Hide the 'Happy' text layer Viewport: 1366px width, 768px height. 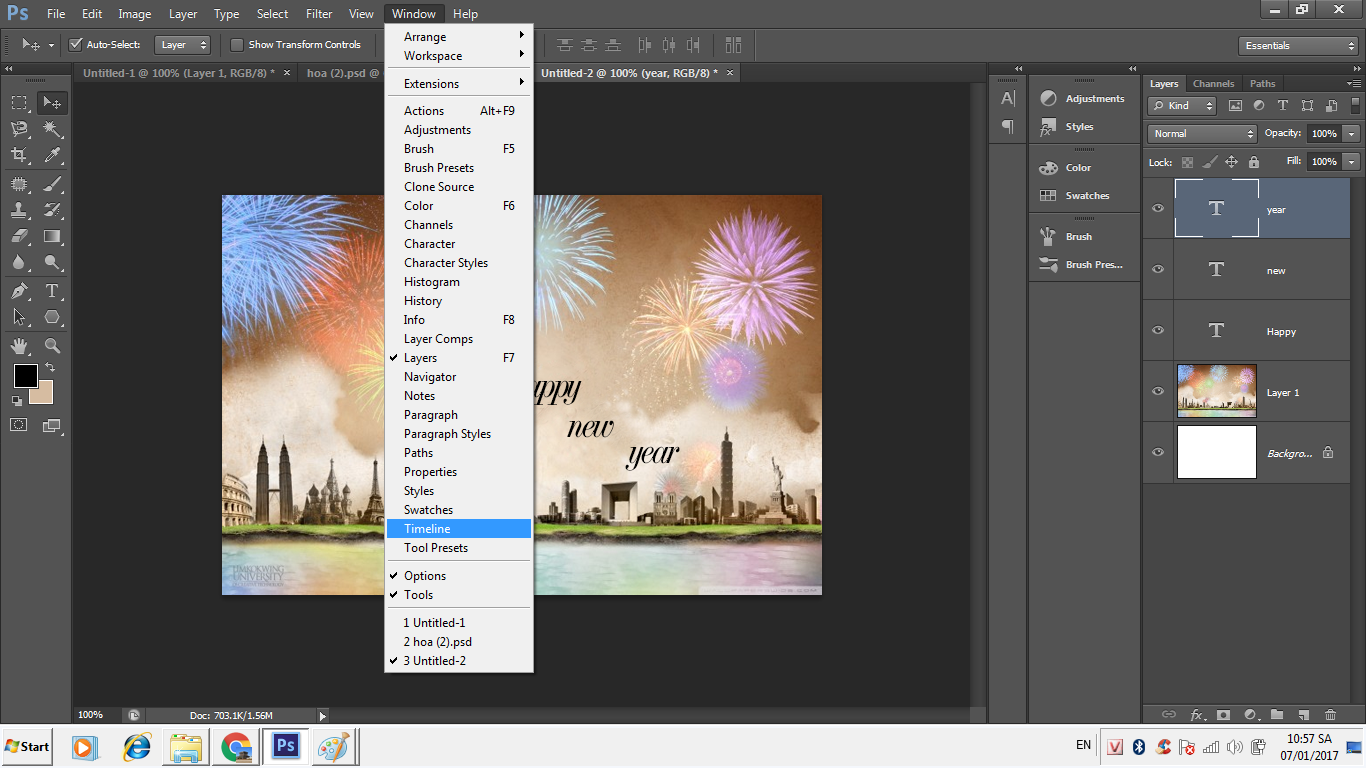point(1158,331)
